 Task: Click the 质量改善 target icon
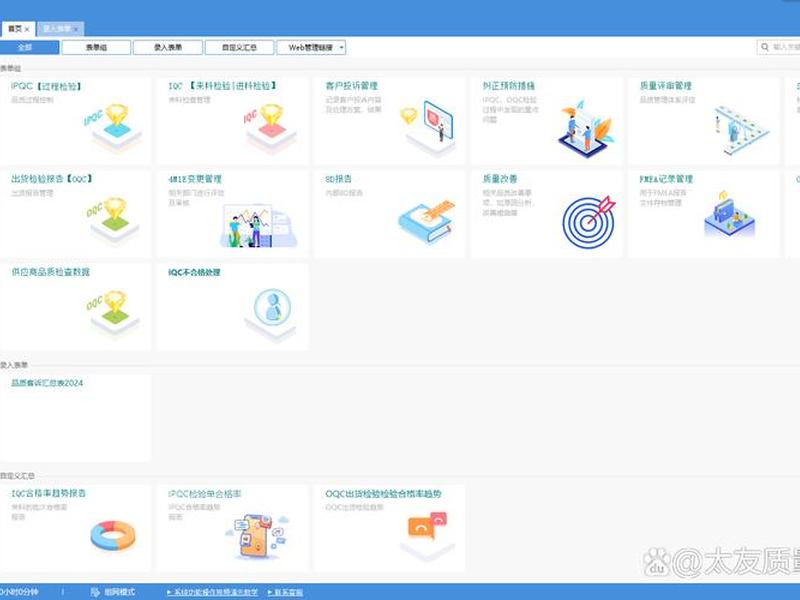[589, 222]
